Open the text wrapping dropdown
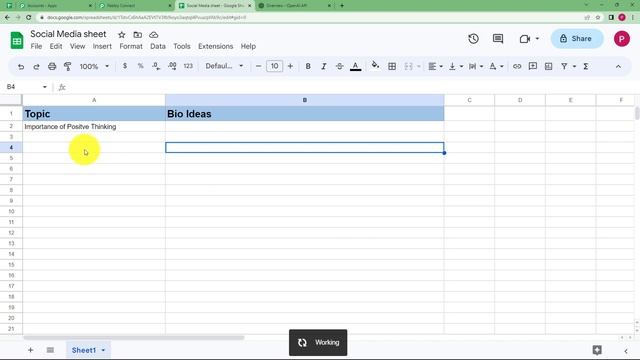 [476, 66]
